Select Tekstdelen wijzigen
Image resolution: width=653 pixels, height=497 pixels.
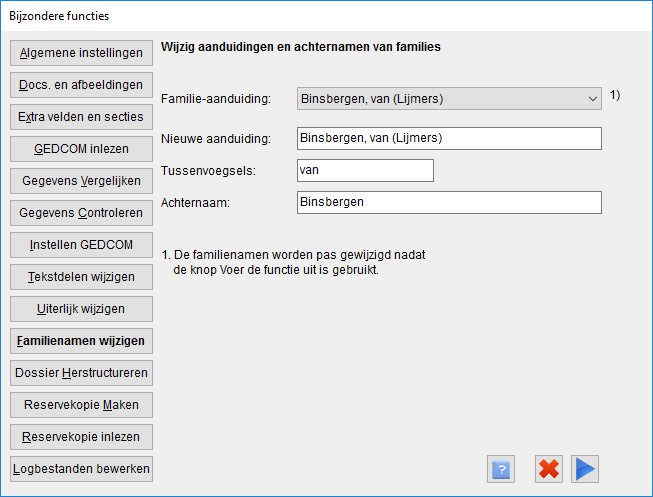pyautogui.click(x=81, y=277)
